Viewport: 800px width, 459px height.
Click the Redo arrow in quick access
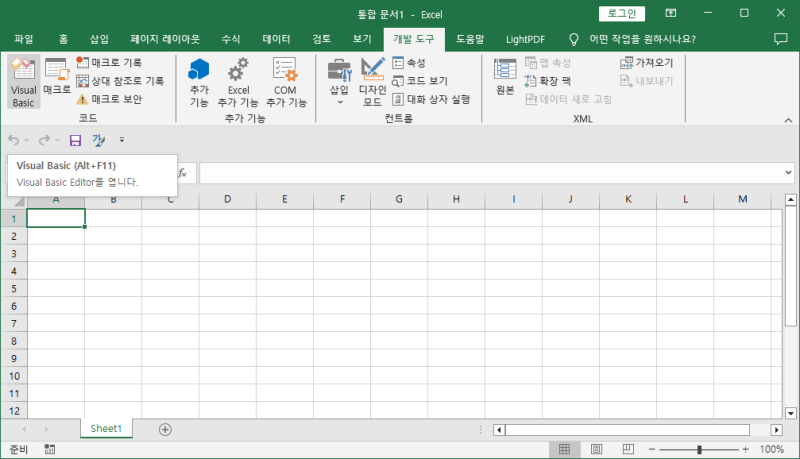[44, 140]
